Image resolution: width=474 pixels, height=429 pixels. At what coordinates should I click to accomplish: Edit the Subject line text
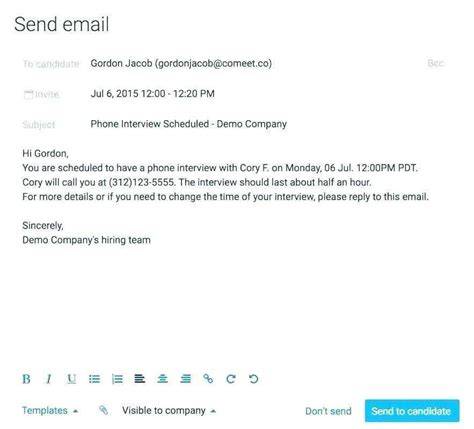pyautogui.click(x=189, y=124)
